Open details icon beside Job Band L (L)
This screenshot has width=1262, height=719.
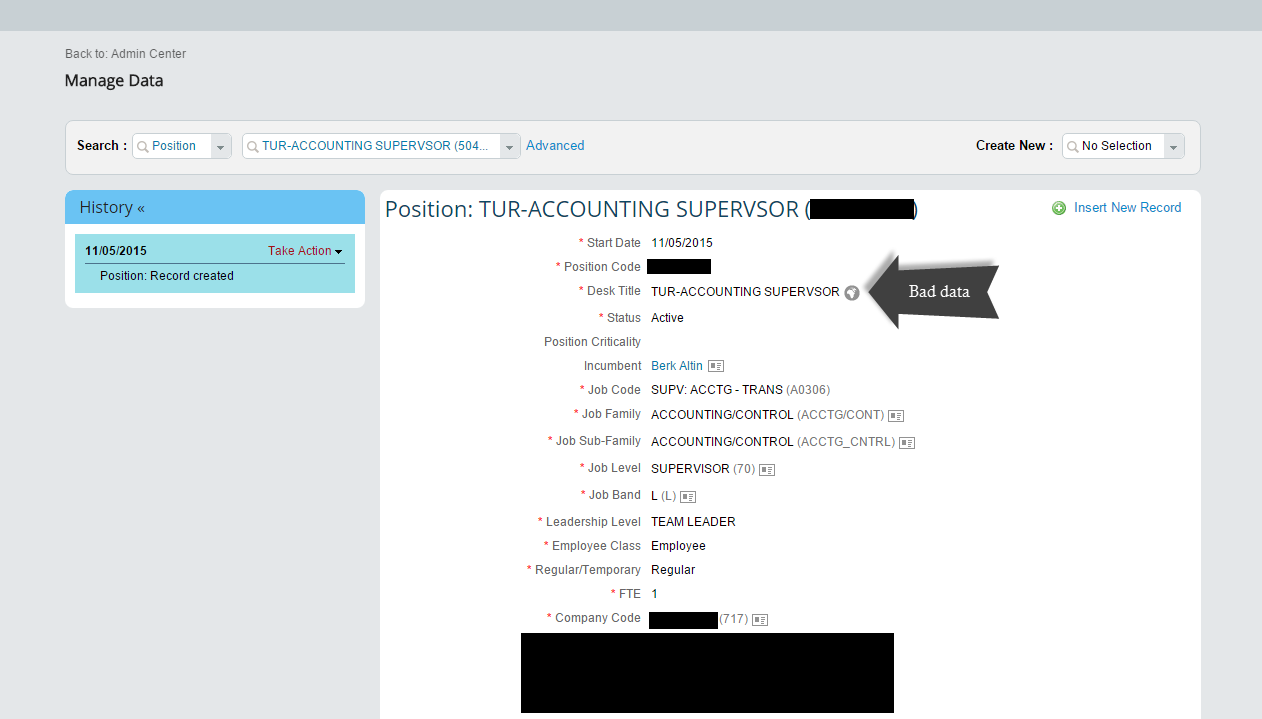click(x=688, y=496)
